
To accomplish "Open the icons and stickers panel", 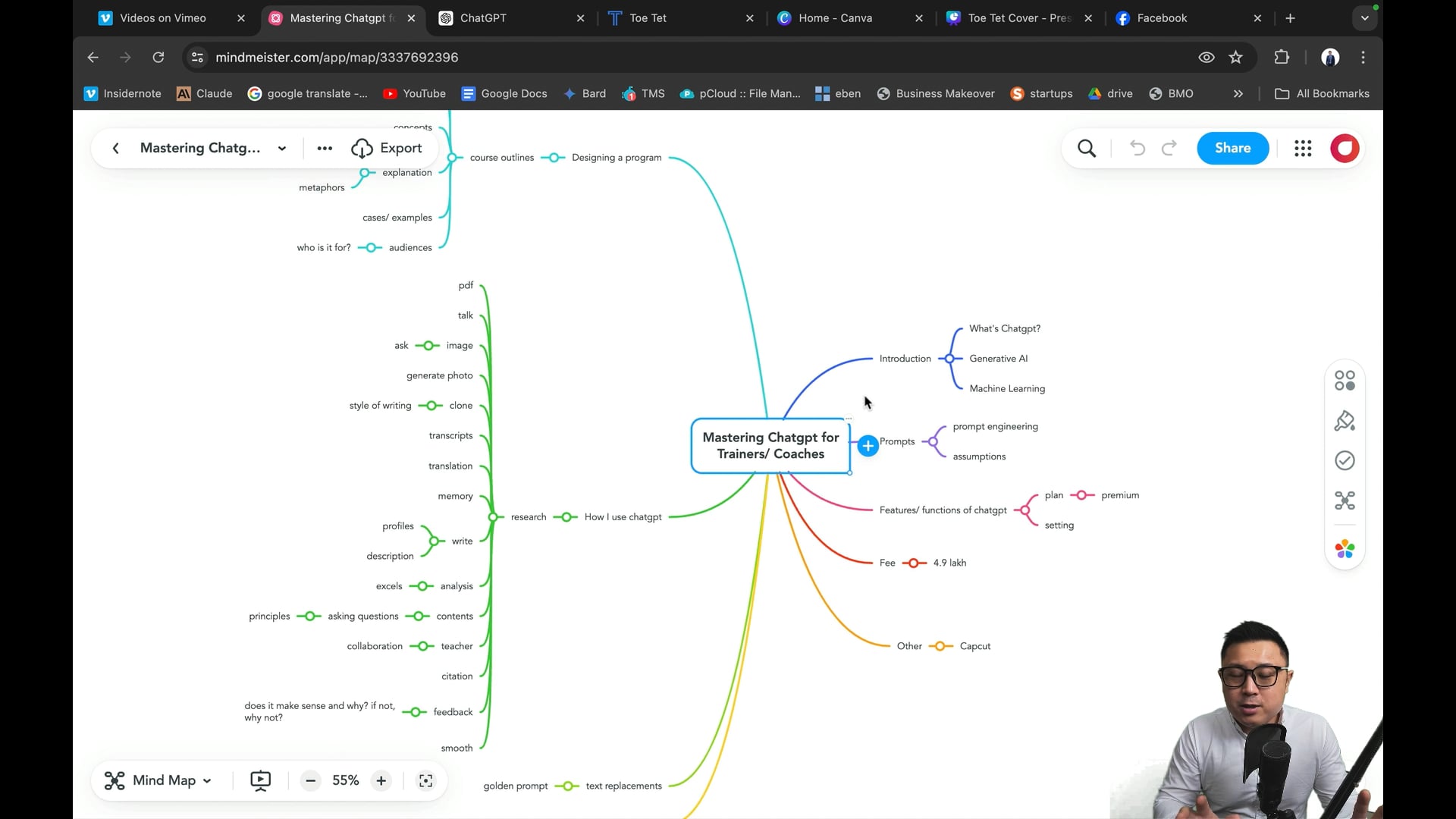I will (1345, 381).
